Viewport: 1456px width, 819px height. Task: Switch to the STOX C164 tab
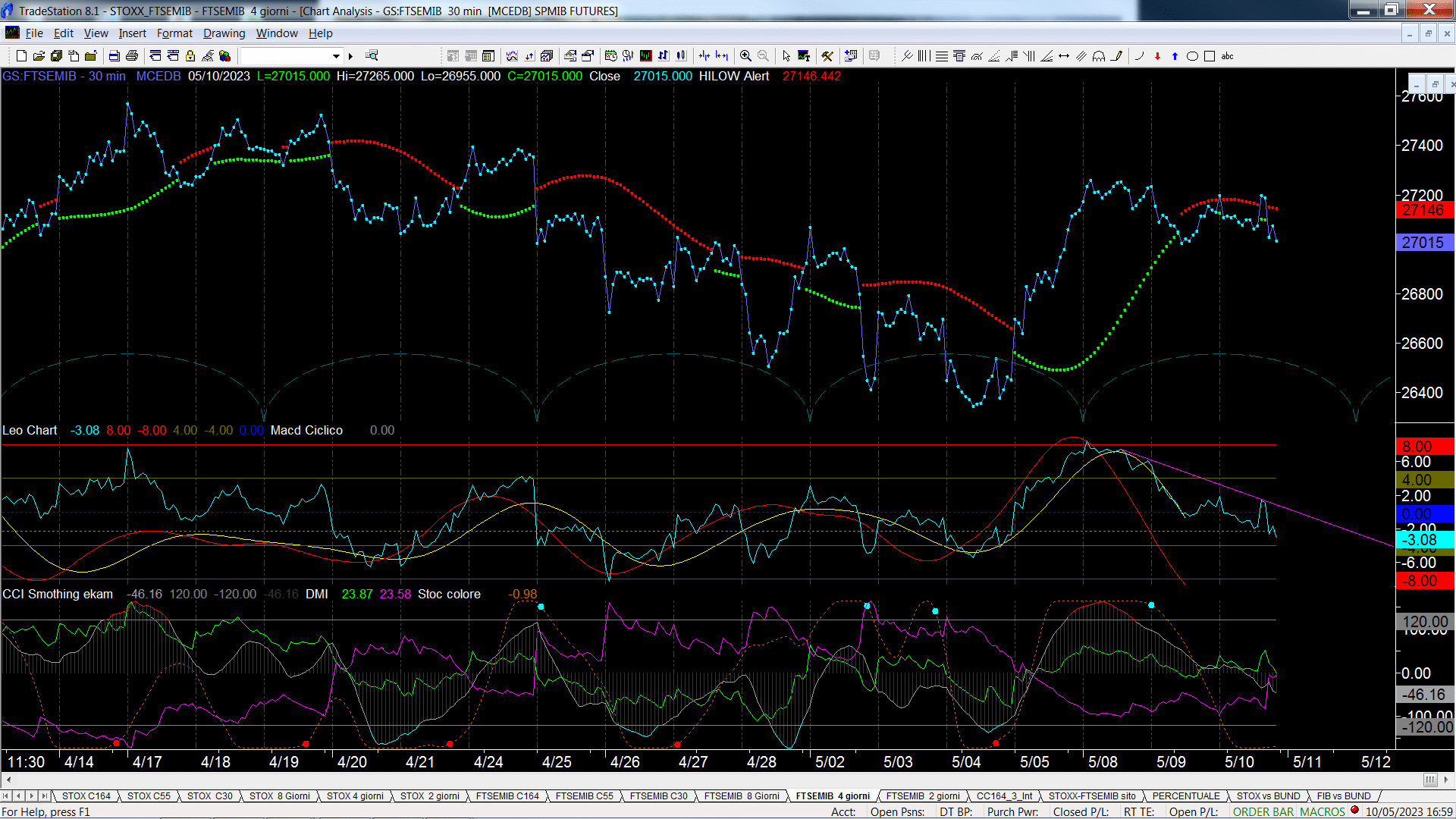pyautogui.click(x=86, y=796)
